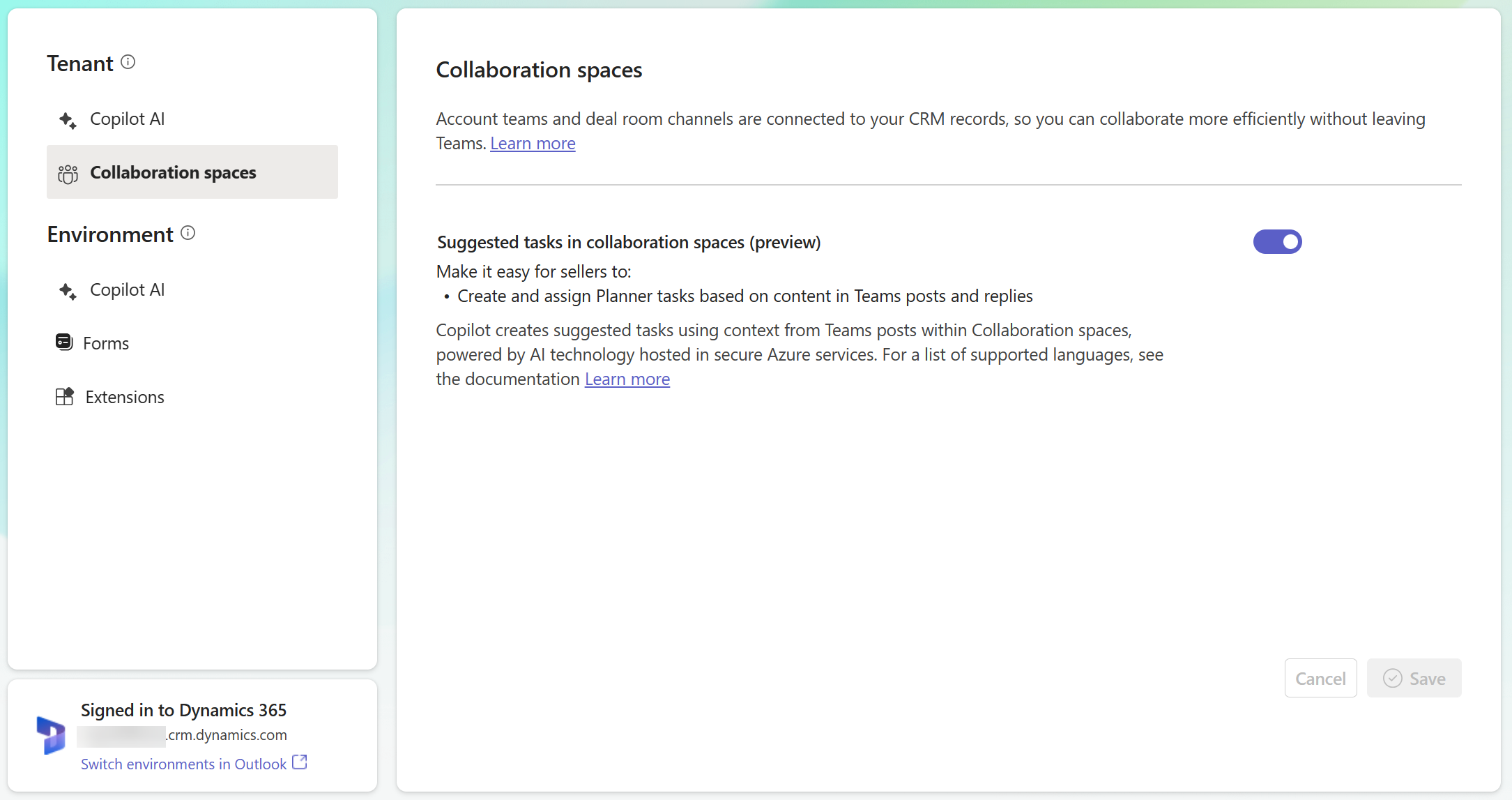Click the Learn more link in Copilot section
The height and width of the screenshot is (800, 1512).
pyautogui.click(x=627, y=379)
